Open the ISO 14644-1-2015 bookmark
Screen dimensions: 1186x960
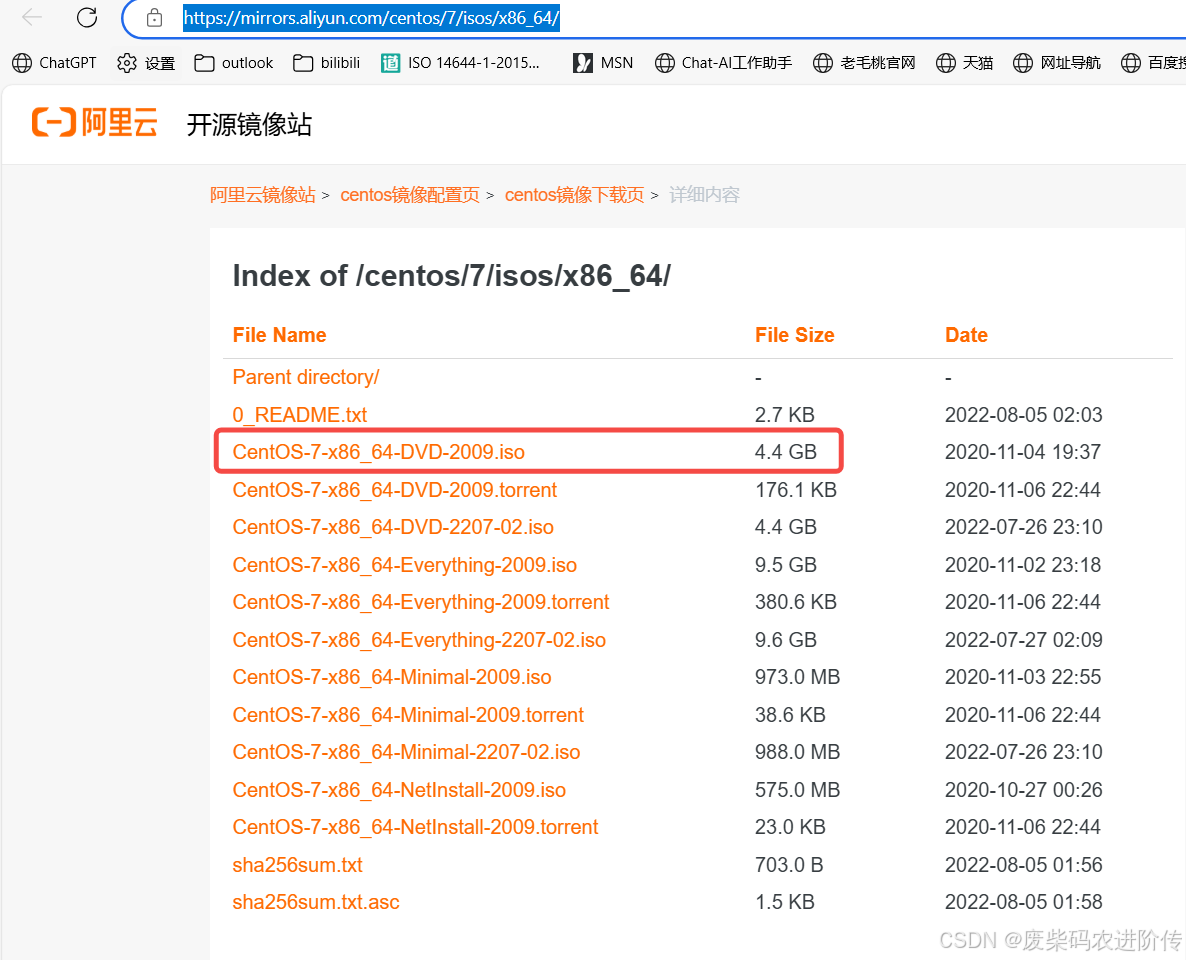pyautogui.click(x=462, y=62)
